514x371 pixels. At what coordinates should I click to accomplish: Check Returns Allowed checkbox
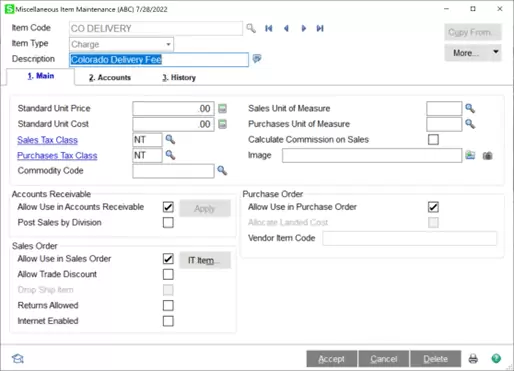(x=168, y=305)
